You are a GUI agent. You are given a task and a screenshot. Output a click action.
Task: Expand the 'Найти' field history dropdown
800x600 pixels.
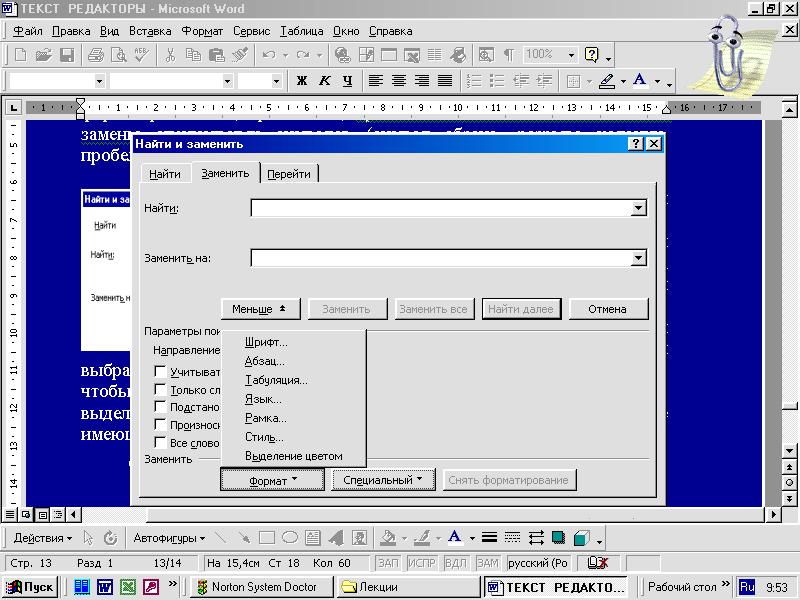[x=638, y=208]
